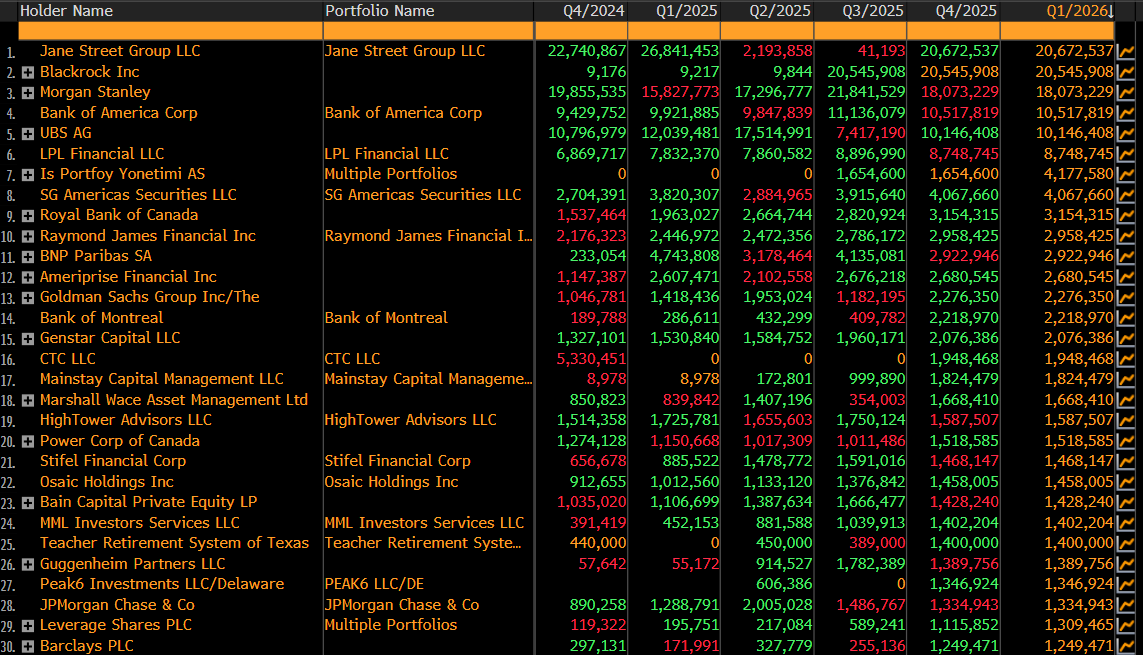The width and height of the screenshot is (1143, 655).
Task: Sort by the Q2/2025 column header
Action: [x=768, y=11]
